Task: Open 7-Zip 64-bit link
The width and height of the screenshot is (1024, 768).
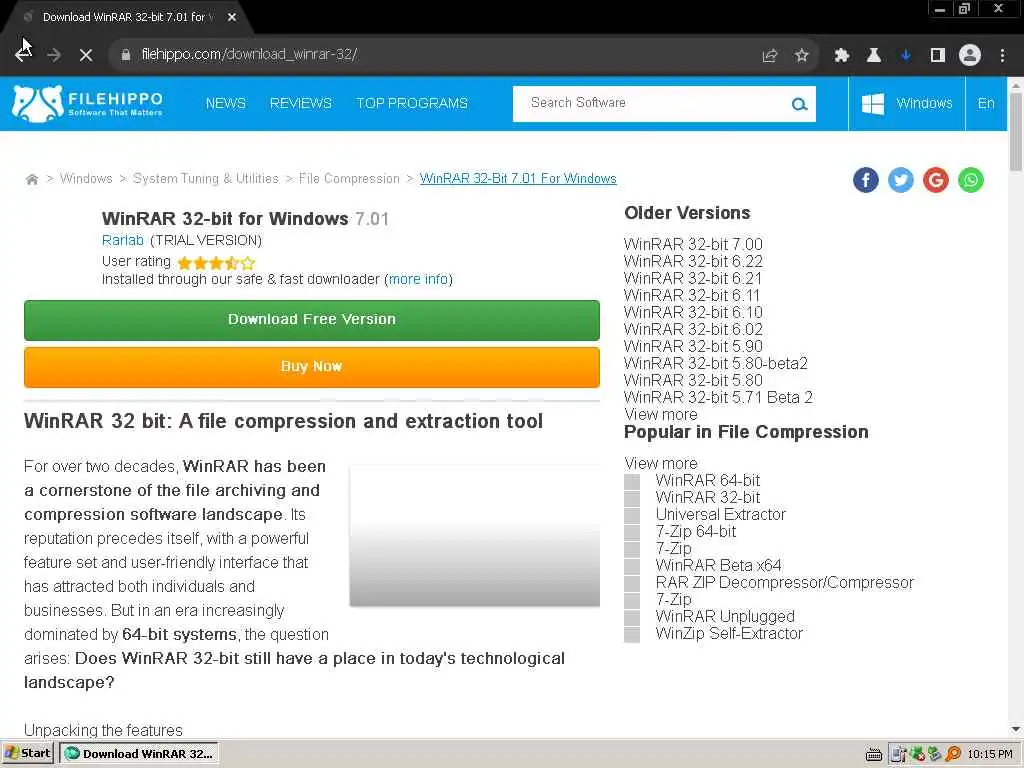Action: 696,531
